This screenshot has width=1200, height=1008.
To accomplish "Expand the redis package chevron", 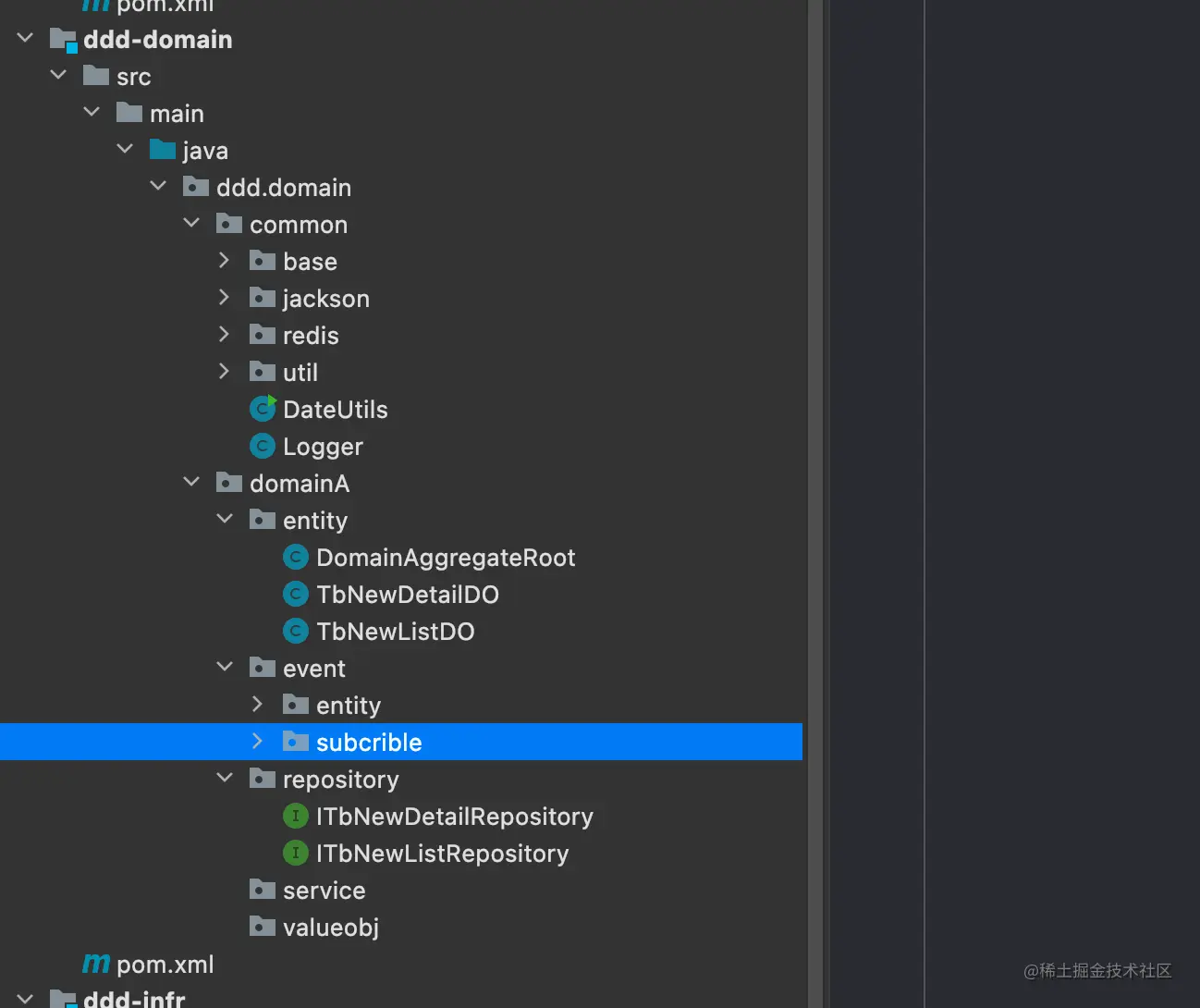I will tap(224, 335).
